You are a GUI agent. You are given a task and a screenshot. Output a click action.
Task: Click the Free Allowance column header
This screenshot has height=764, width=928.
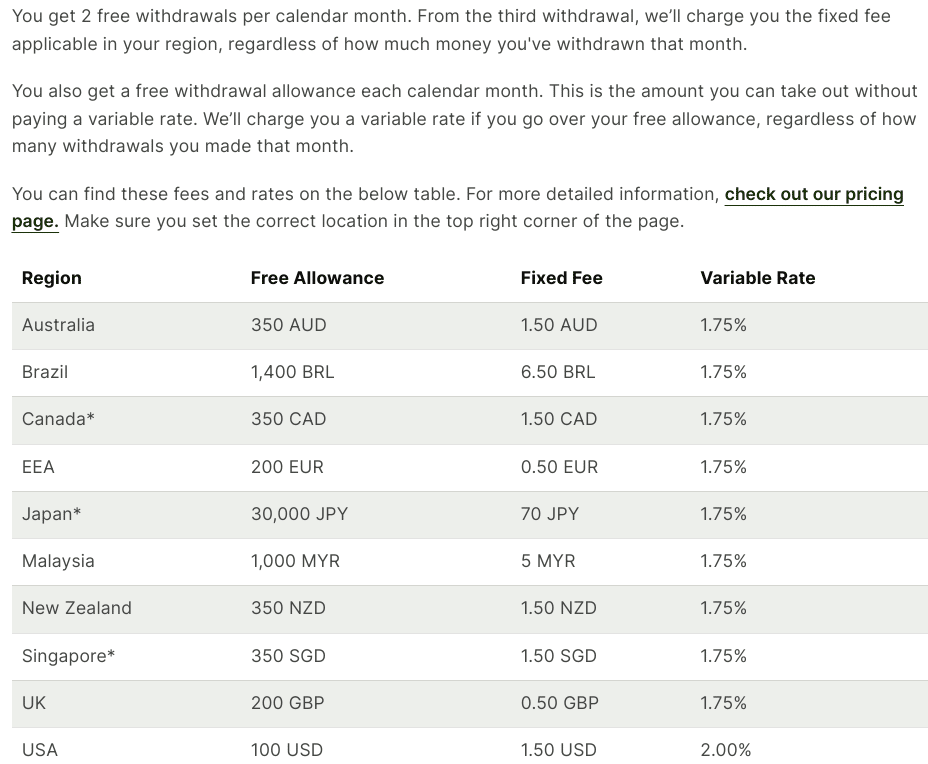(x=317, y=278)
